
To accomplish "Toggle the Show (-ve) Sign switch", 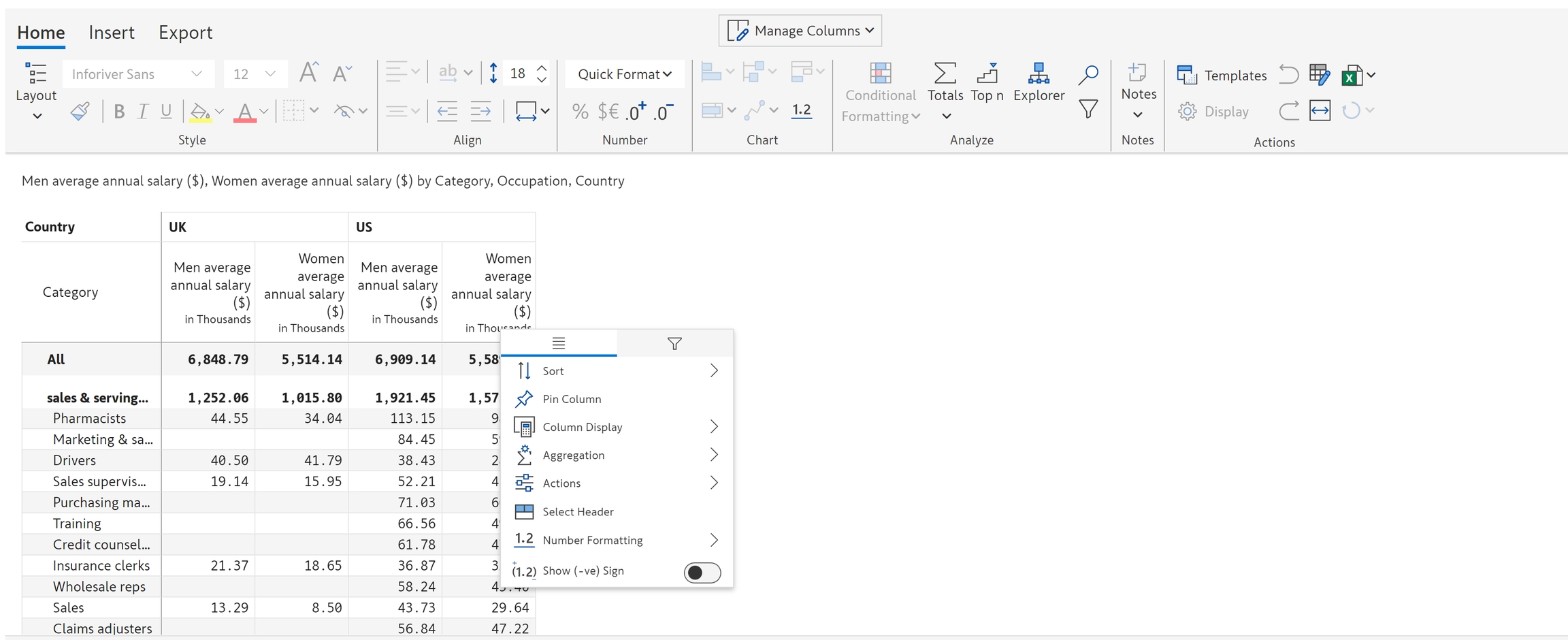I will pyautogui.click(x=702, y=573).
